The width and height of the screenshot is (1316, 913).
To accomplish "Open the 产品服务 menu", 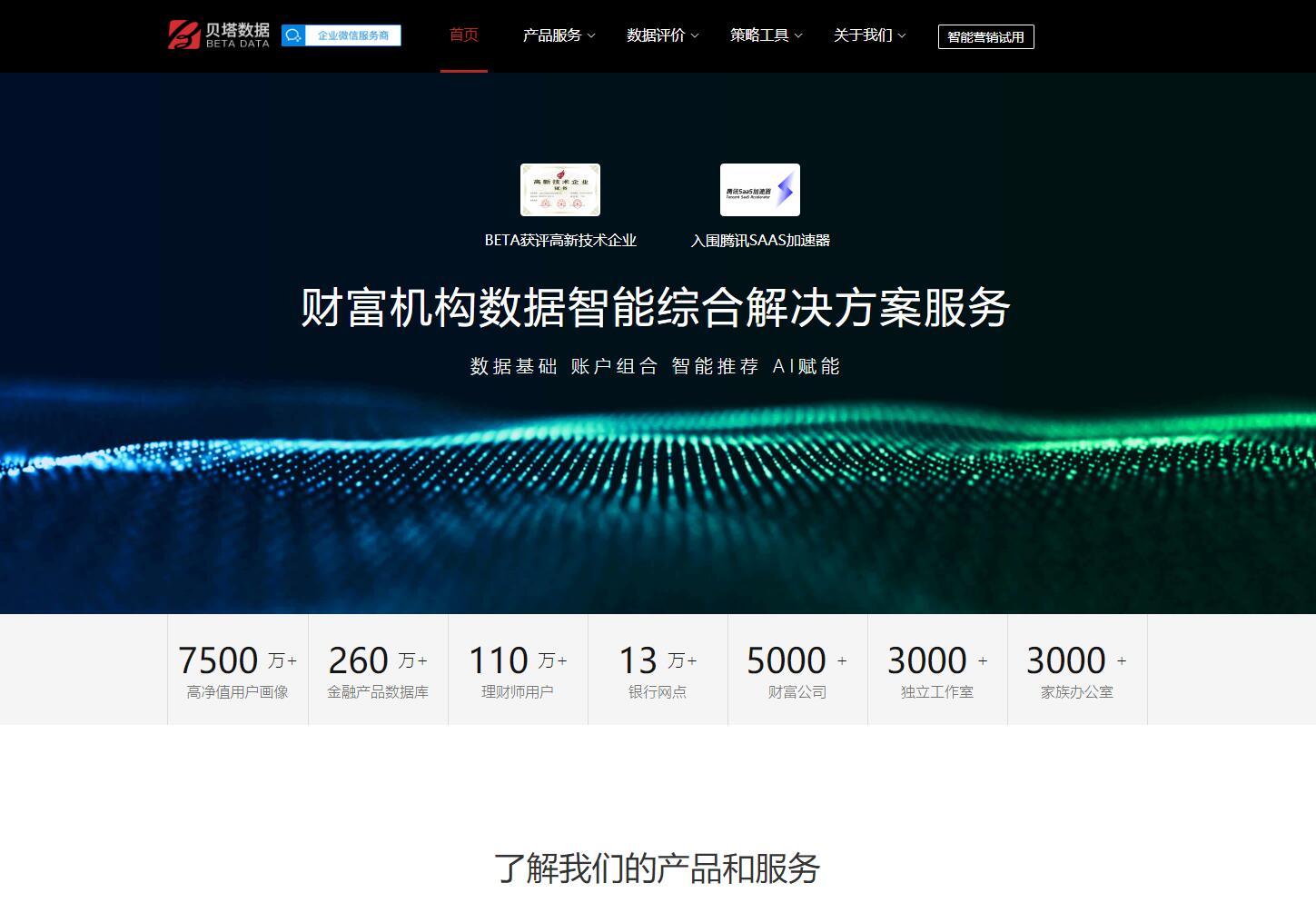I will pyautogui.click(x=552, y=35).
